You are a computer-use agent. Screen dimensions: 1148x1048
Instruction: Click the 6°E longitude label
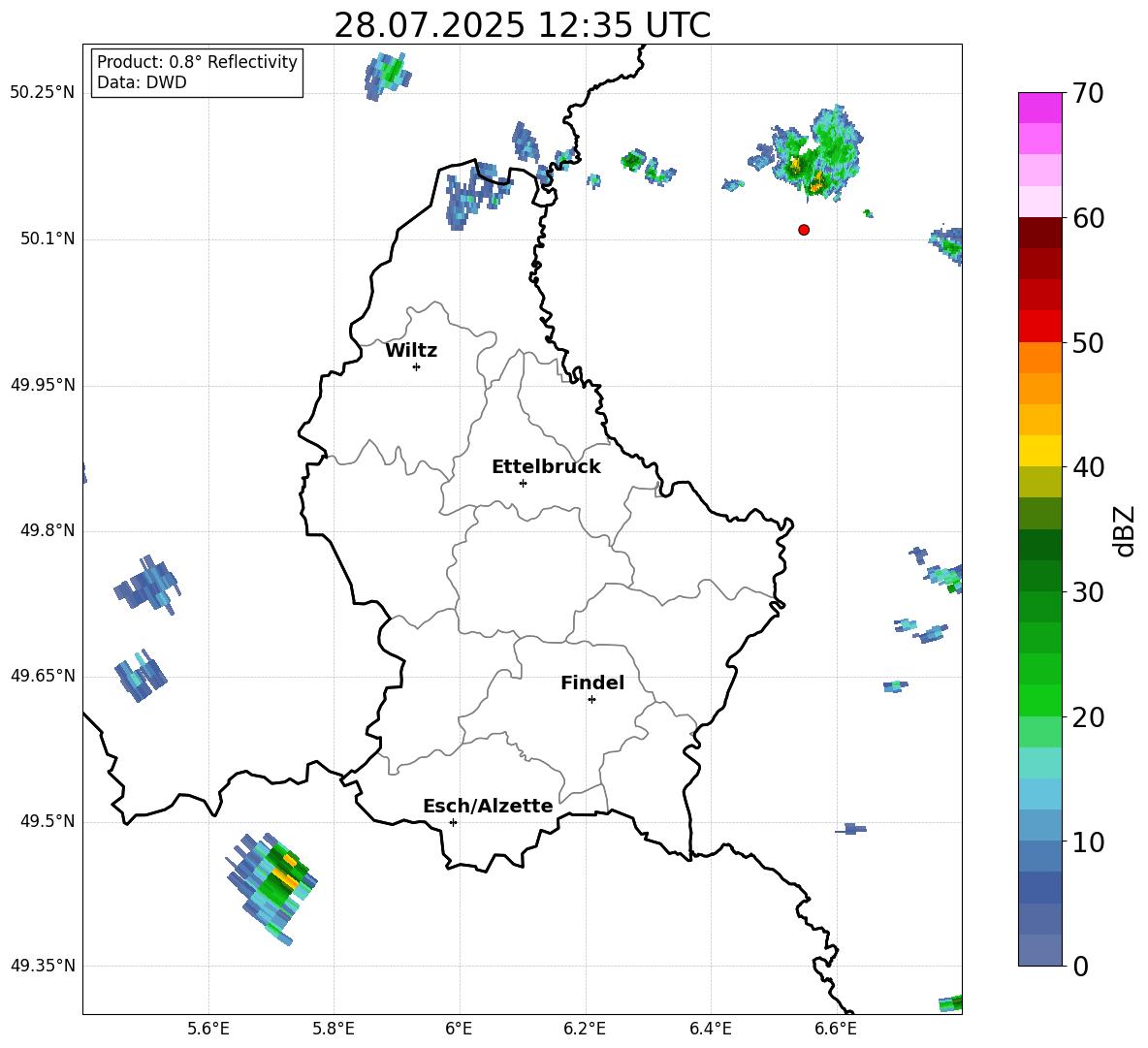[x=459, y=1029]
